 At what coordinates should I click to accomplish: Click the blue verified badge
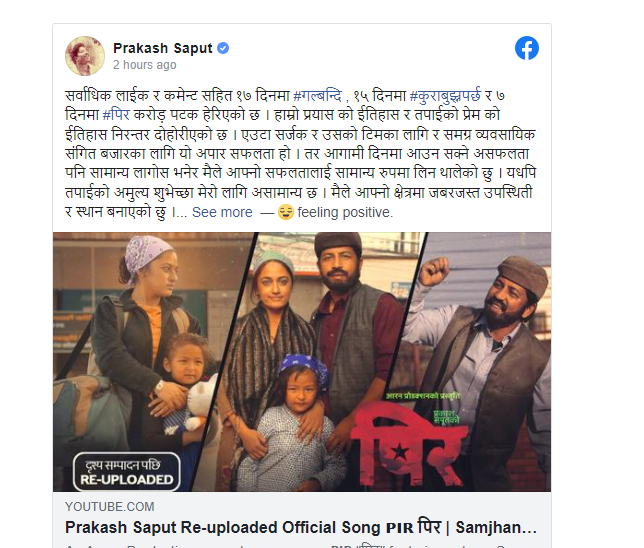tap(223, 48)
